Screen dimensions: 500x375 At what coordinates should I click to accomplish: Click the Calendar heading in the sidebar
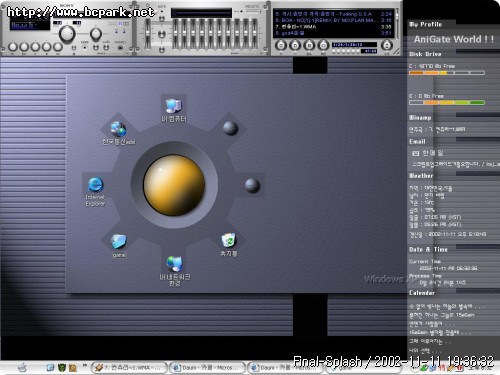422,293
